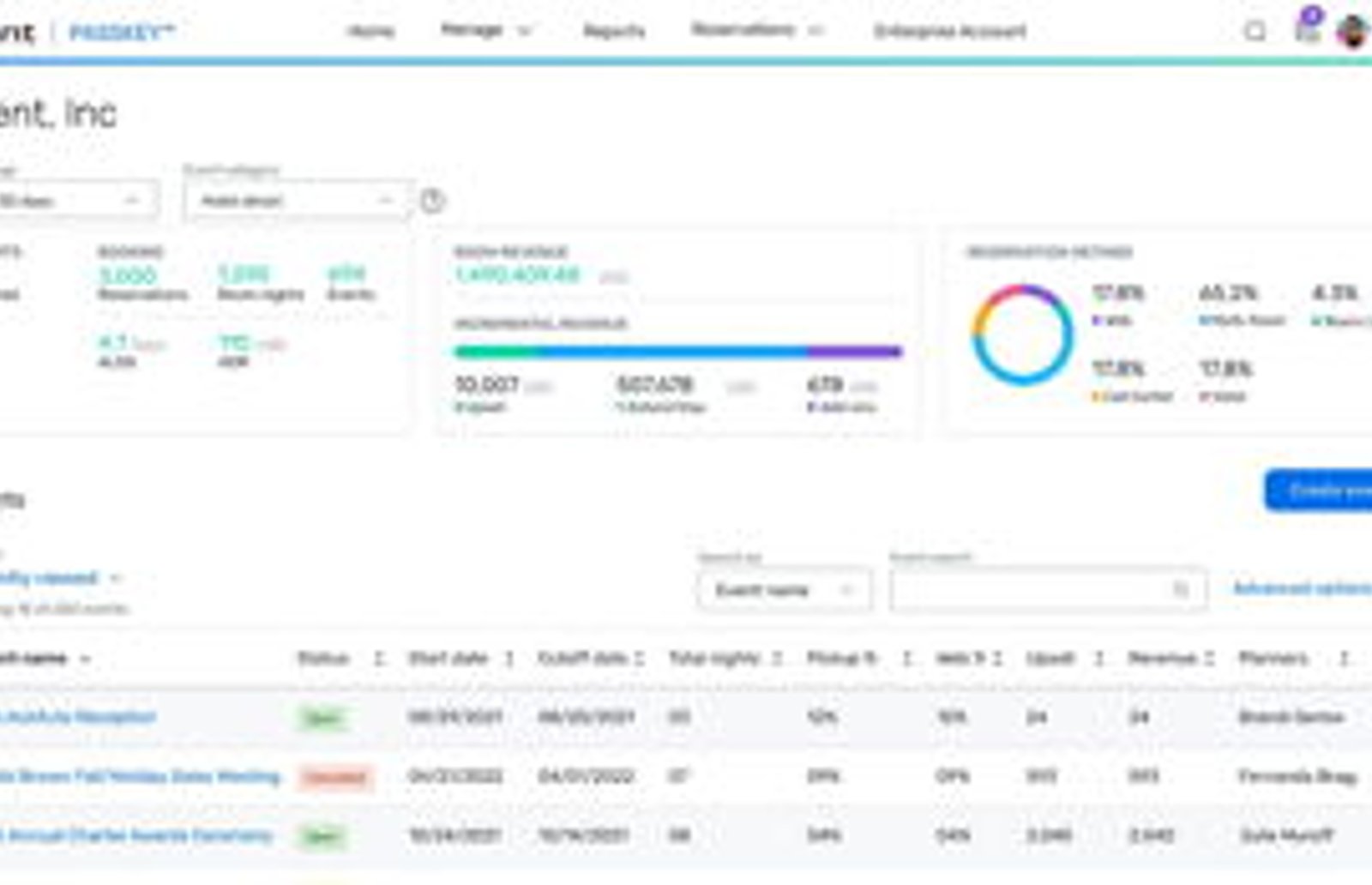Sort table by Revenue column icon
The height and width of the screenshot is (885, 1372).
(1209, 659)
